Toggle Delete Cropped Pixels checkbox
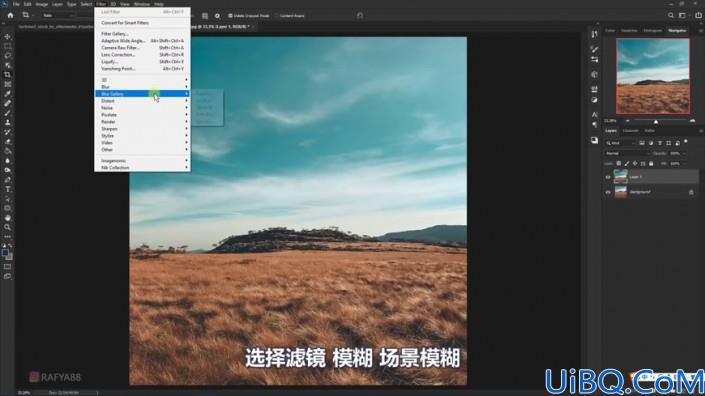 (x=230, y=16)
